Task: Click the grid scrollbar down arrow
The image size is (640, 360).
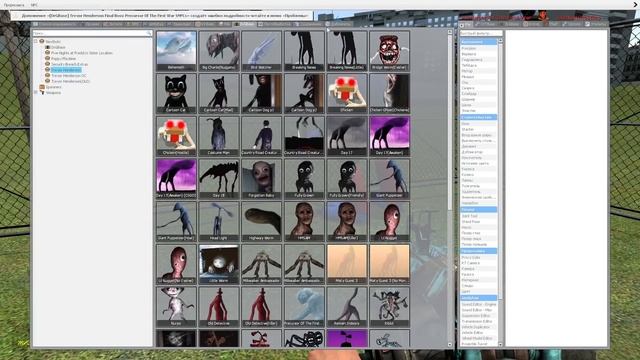Action: (x=450, y=345)
